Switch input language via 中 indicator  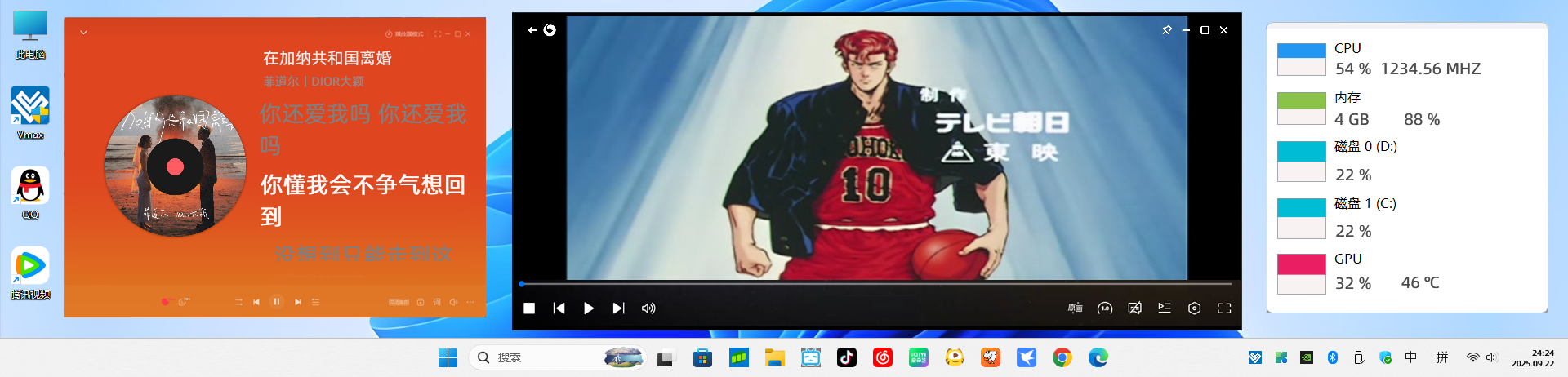pos(1410,357)
